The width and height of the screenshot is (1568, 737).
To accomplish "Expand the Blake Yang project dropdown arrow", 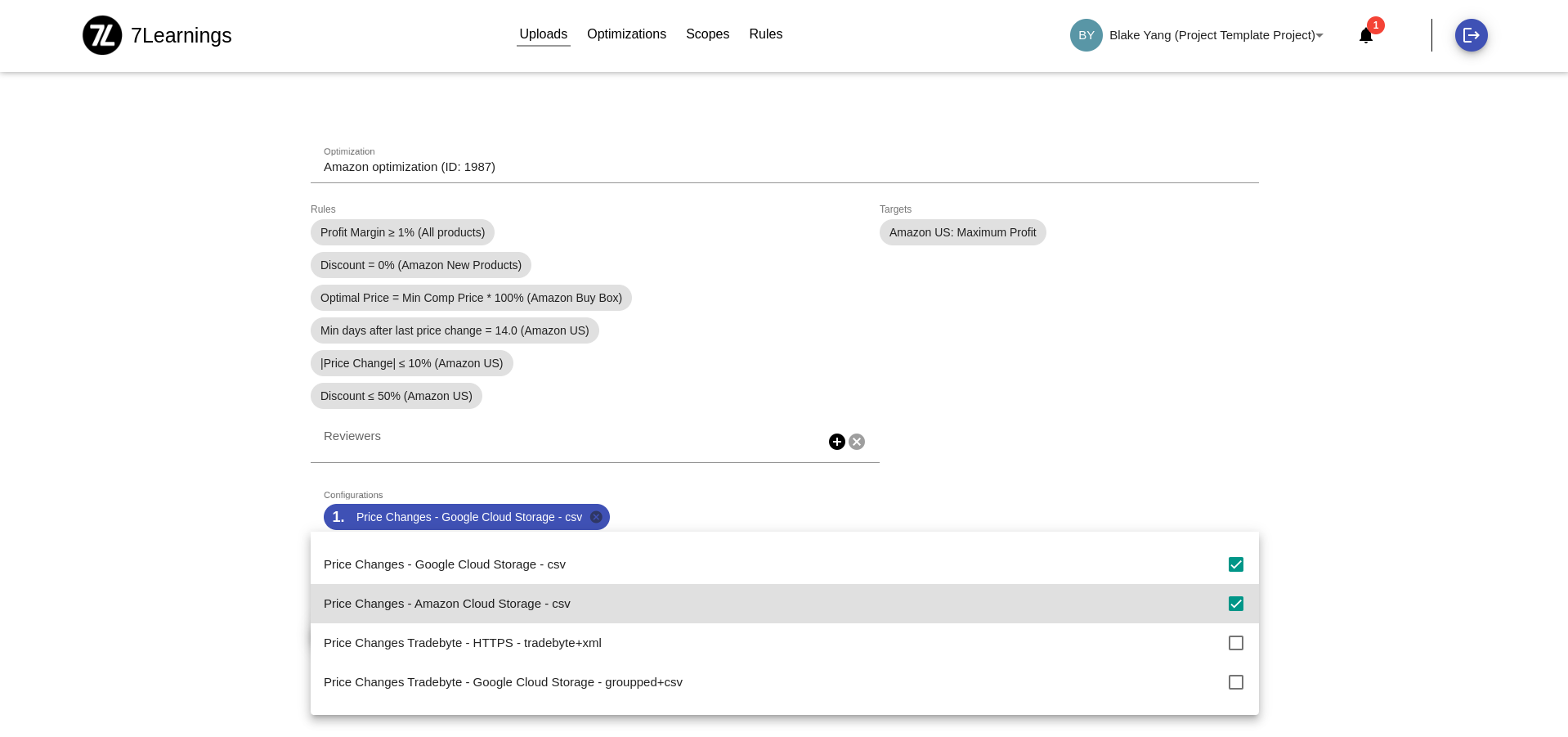I will (x=1319, y=35).
